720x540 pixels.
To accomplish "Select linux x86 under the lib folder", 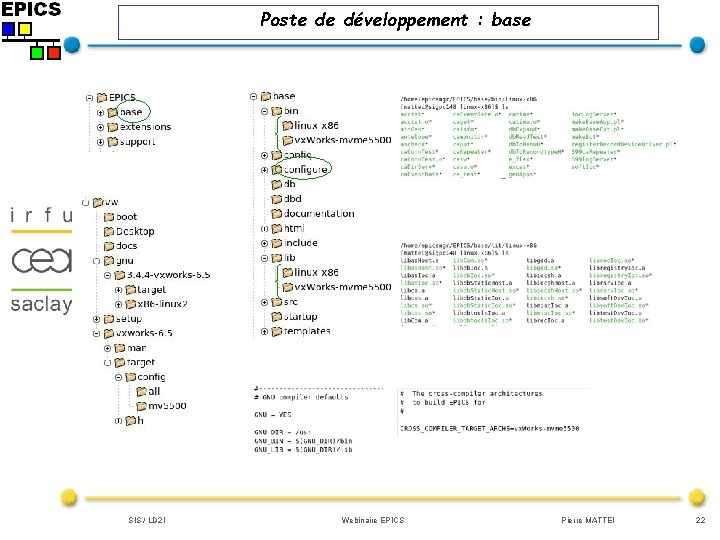I will [316, 272].
